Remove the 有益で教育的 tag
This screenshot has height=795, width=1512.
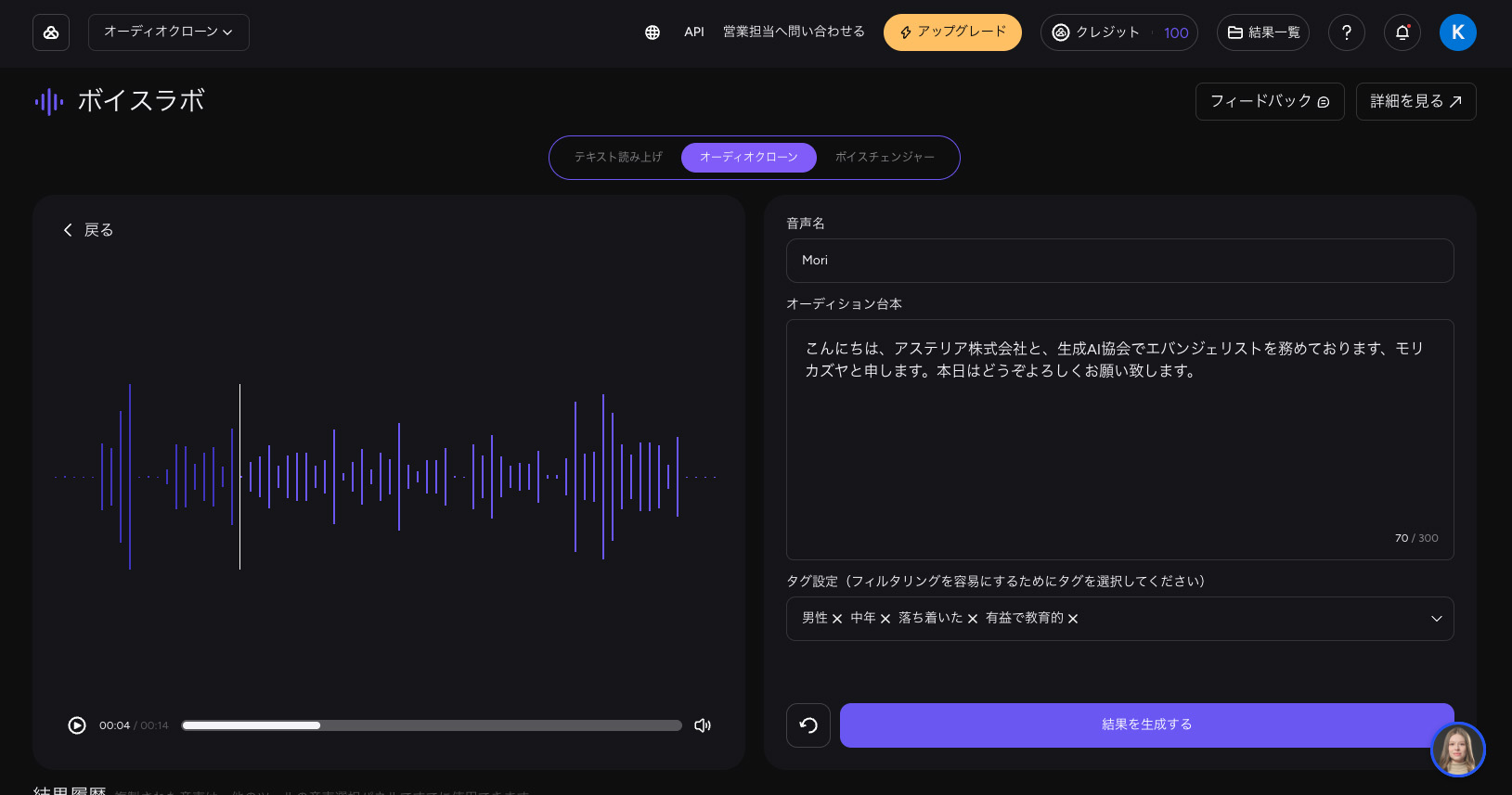[x=1073, y=619]
